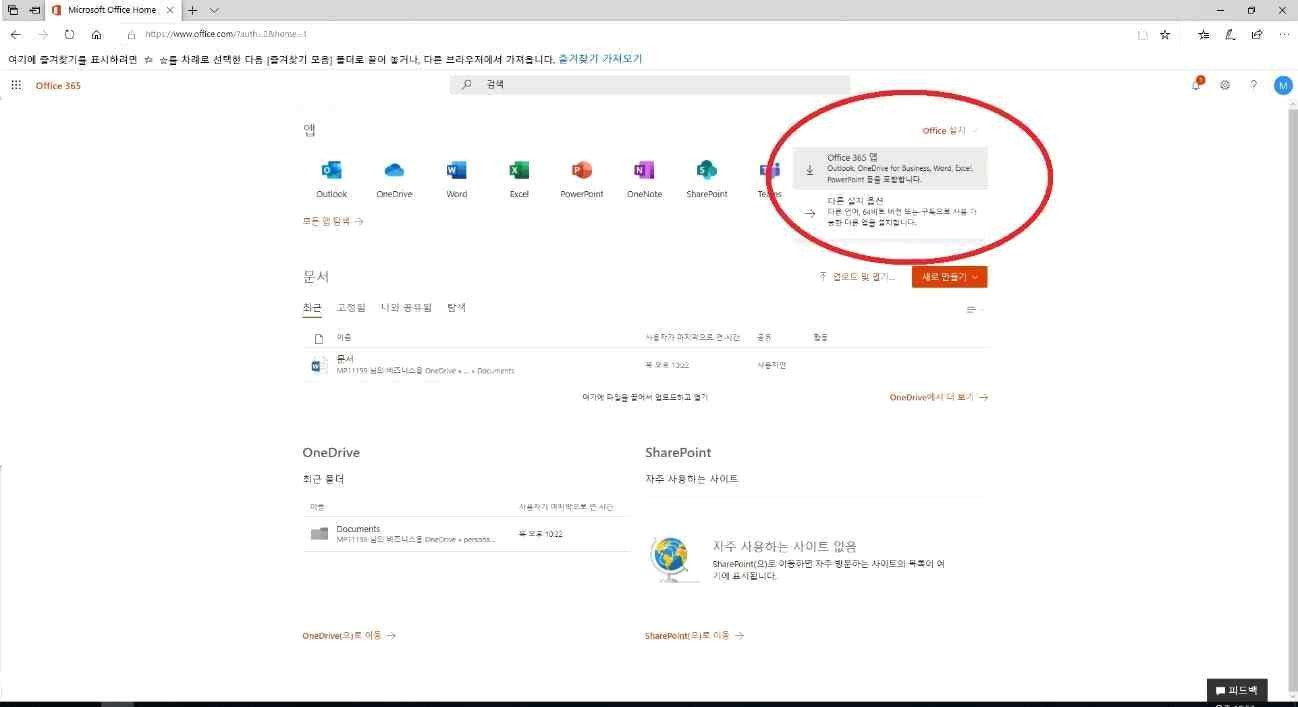Share this page from the browser toolbar
The width and height of the screenshot is (1298, 707).
1257,34
